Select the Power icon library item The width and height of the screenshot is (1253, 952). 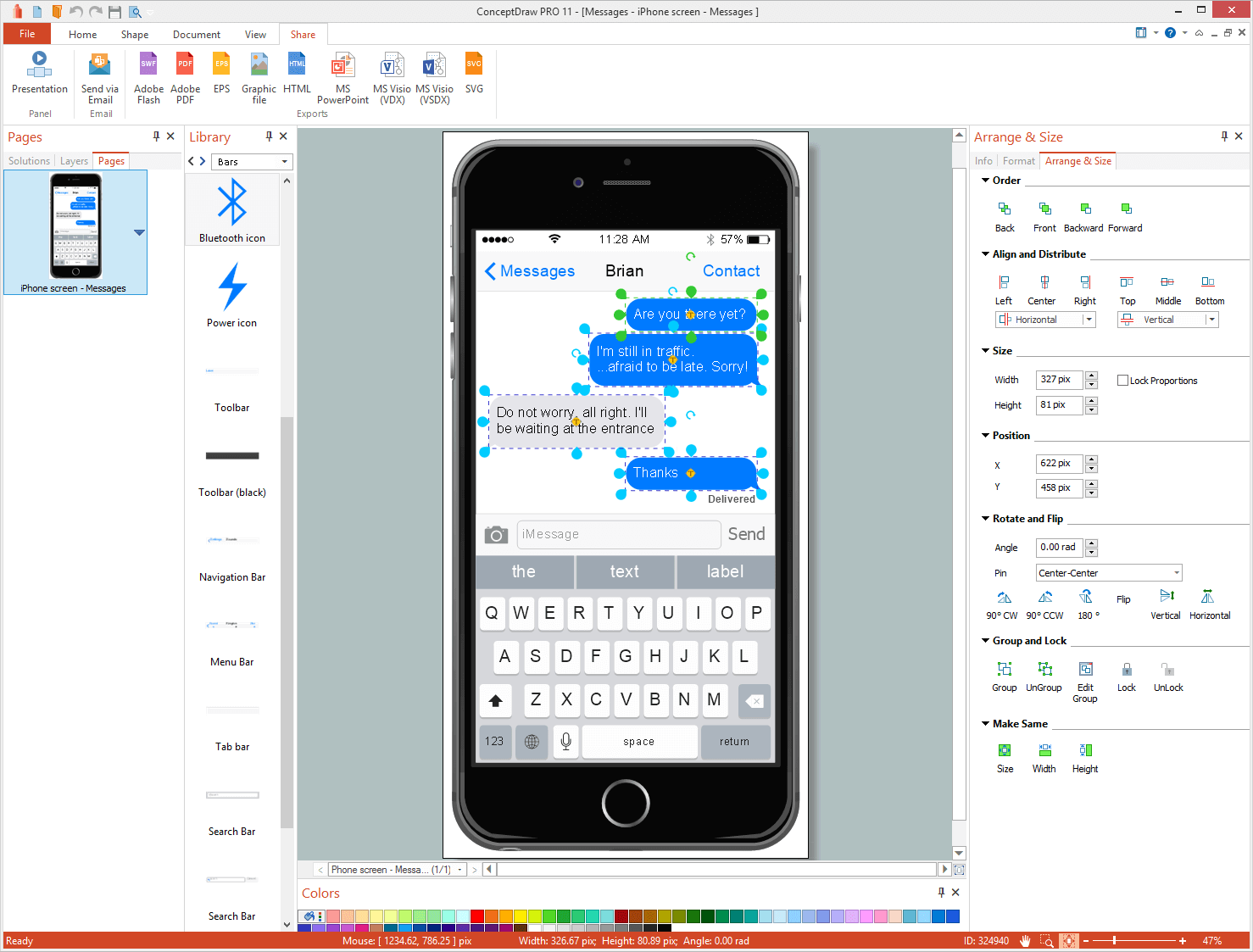coord(232,295)
